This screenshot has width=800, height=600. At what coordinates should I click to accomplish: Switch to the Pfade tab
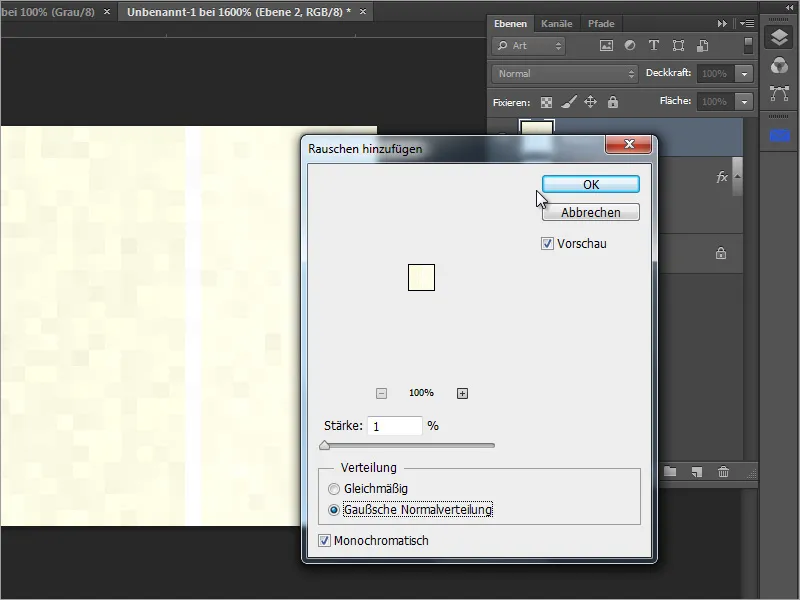601,23
